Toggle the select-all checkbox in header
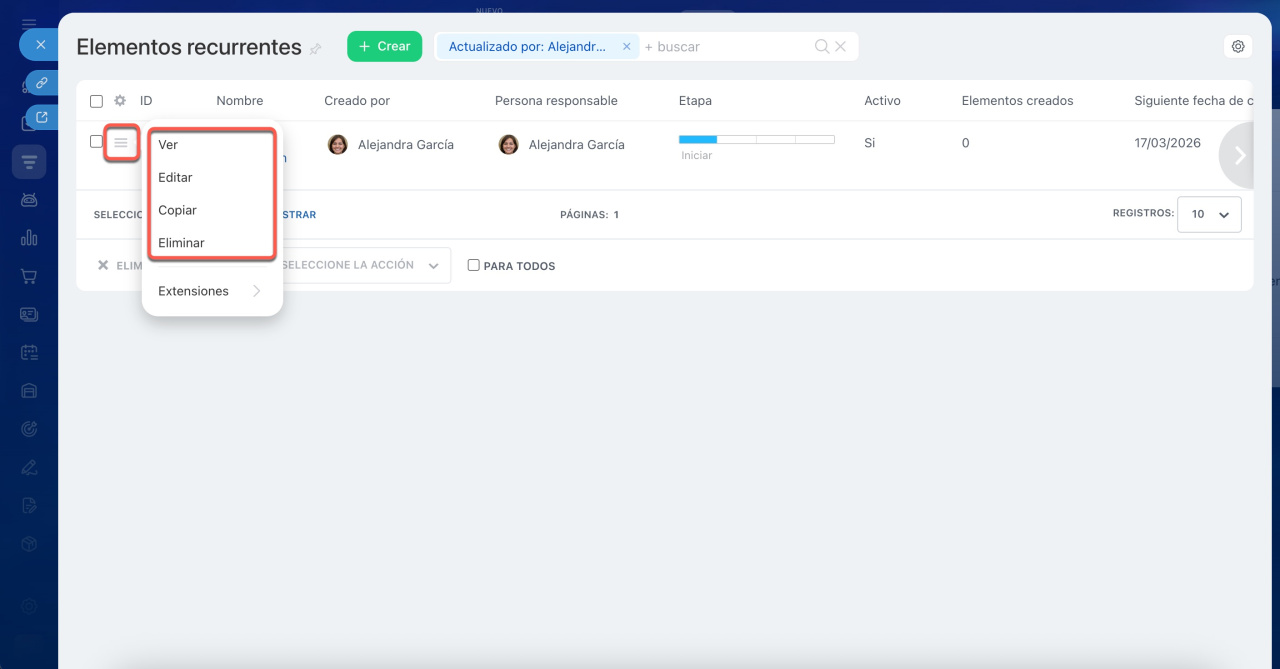Screen dimensions: 1280x669 pyautogui.click(x=96, y=101)
